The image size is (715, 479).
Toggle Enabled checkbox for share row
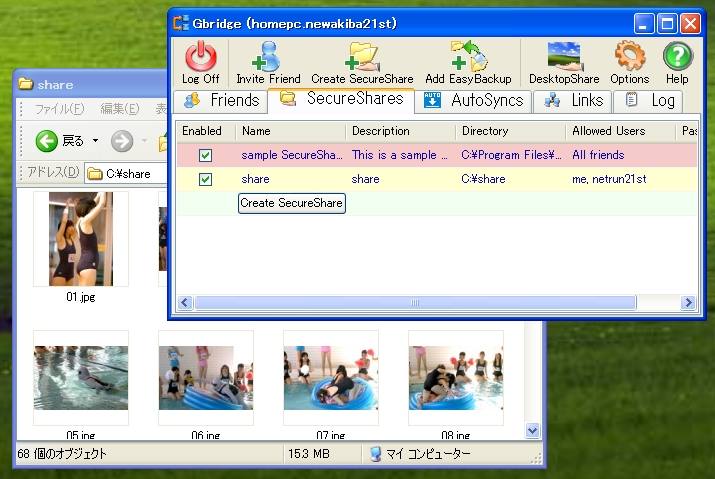[x=205, y=179]
